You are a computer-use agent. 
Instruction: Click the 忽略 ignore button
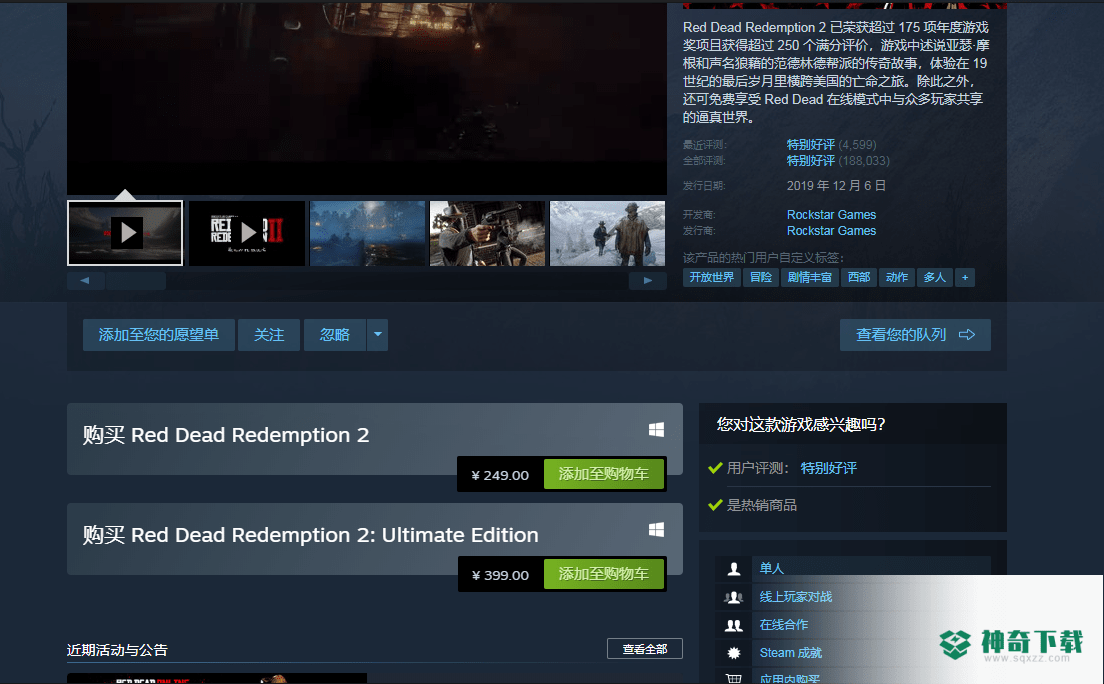point(334,335)
